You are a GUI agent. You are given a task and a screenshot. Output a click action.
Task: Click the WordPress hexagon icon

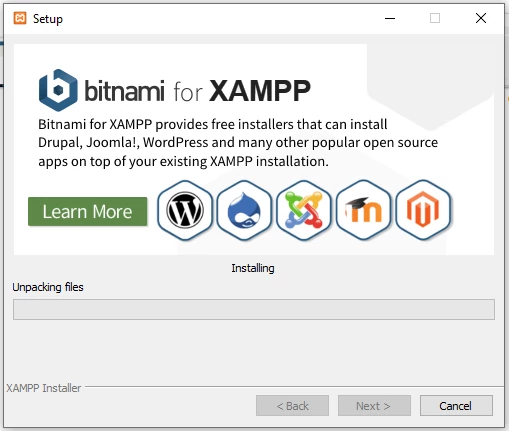[x=185, y=210]
